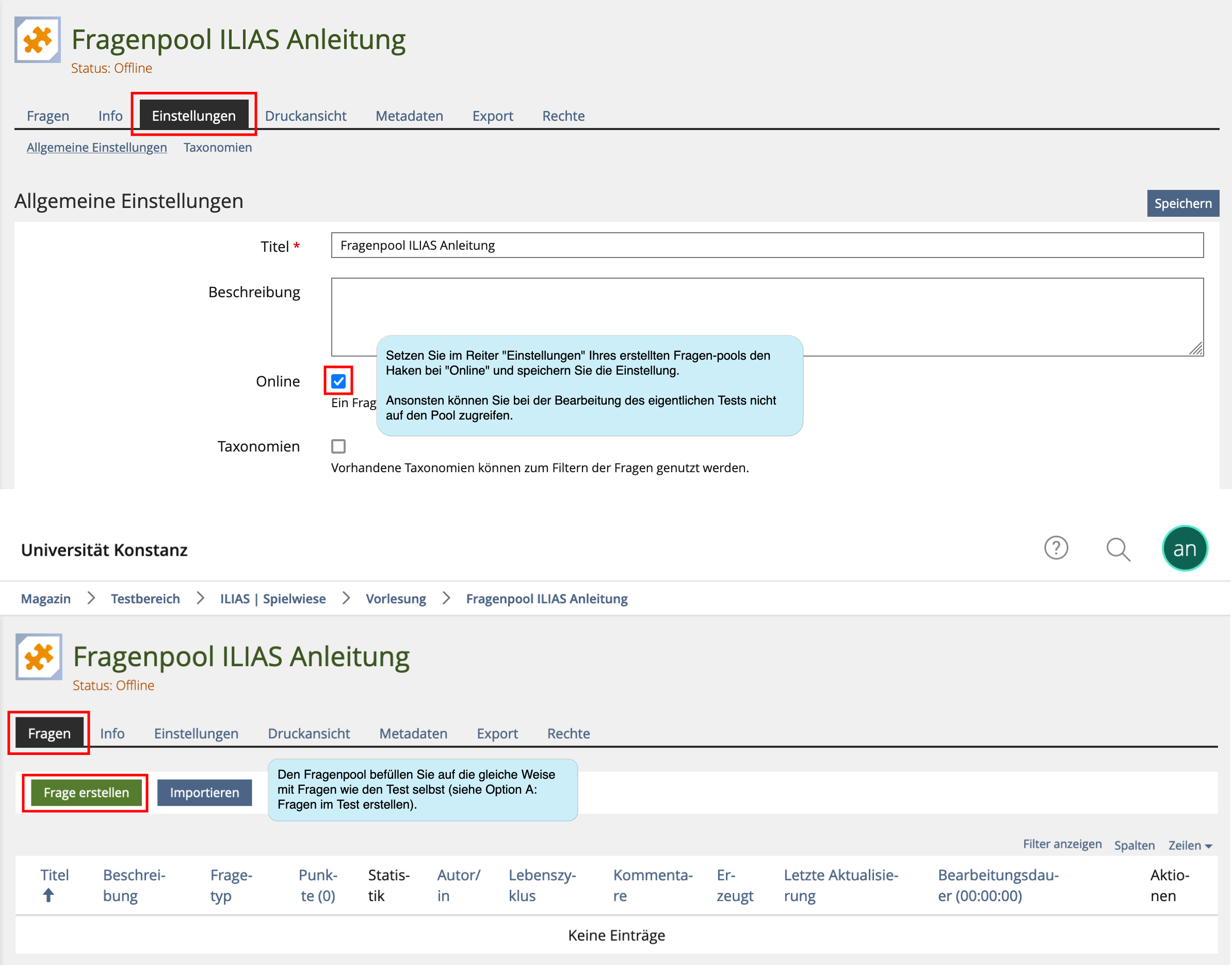Image resolution: width=1232 pixels, height=965 pixels.
Task: Click the Universität Konstanz title
Action: [105, 550]
